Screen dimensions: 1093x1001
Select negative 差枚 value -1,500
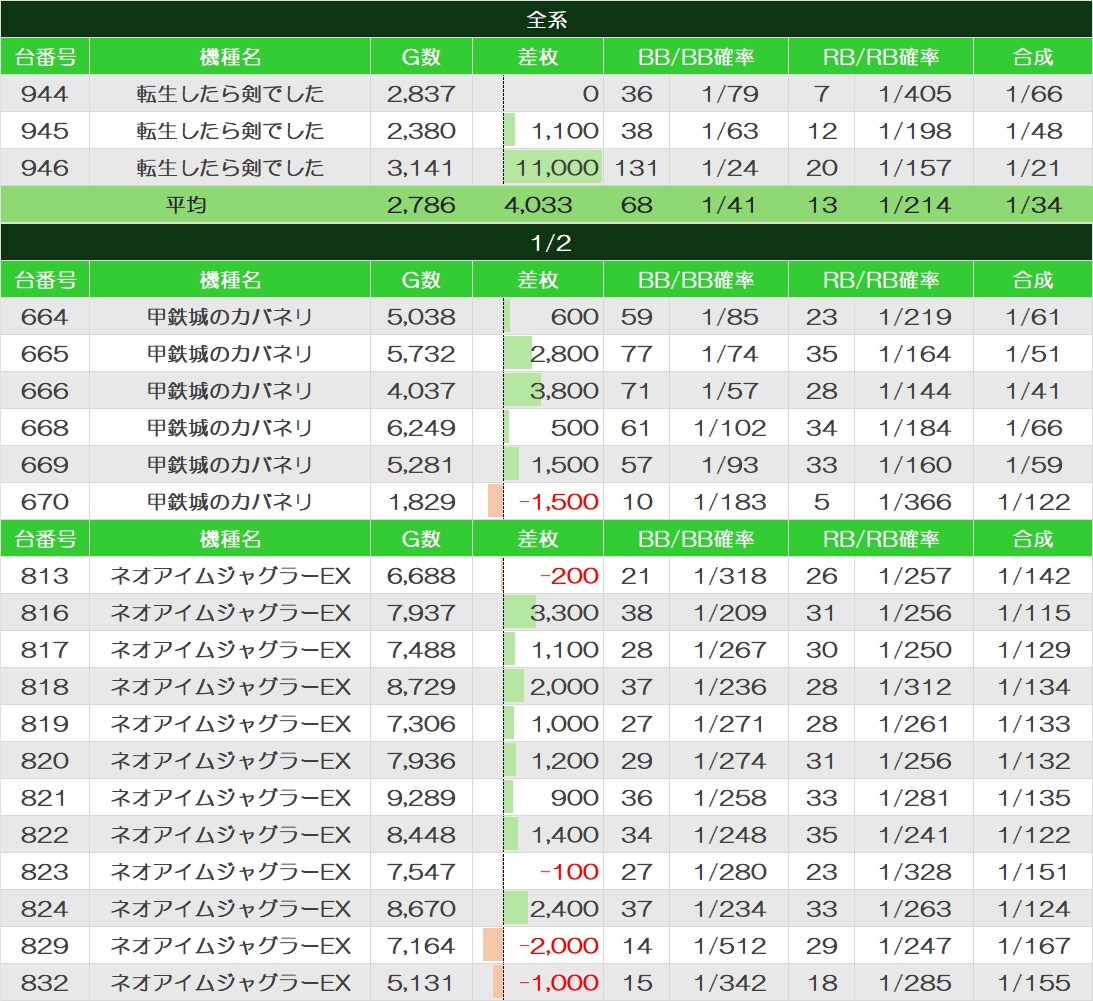click(x=537, y=501)
